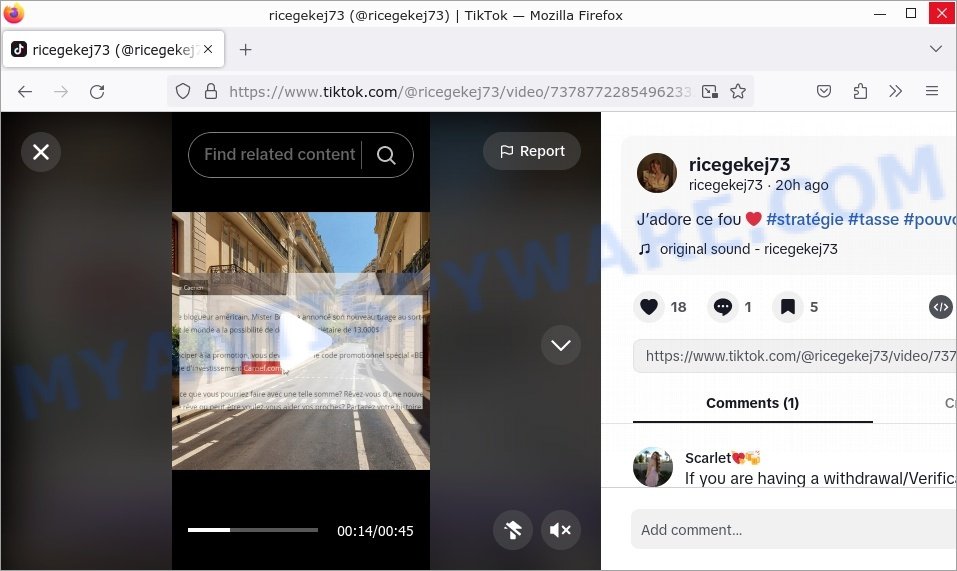Open a new tab with plus
Screen dimensions: 957x571
(x=245, y=49)
